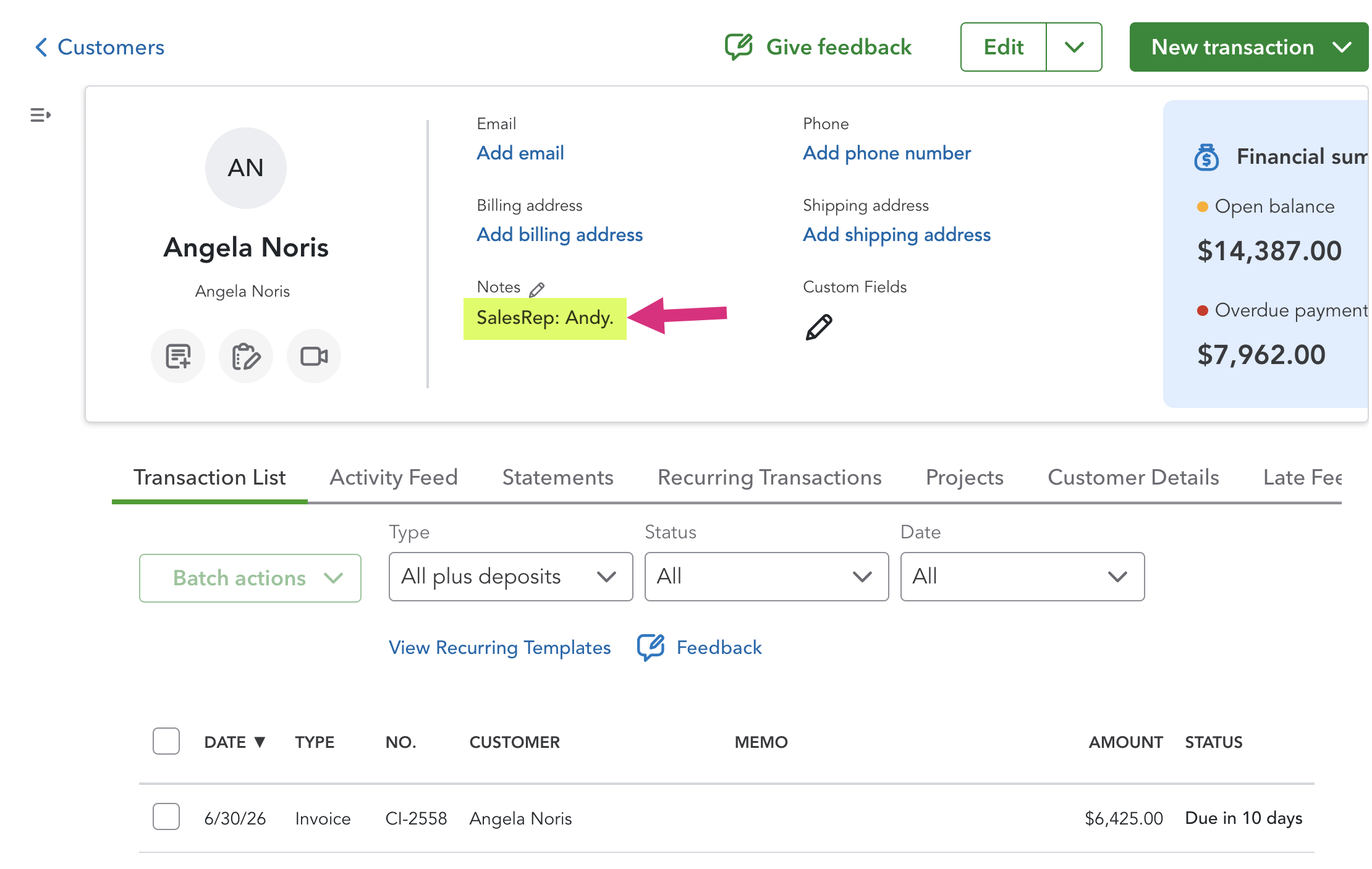
Task: Click the sidebar menu expand icon
Action: (x=40, y=115)
